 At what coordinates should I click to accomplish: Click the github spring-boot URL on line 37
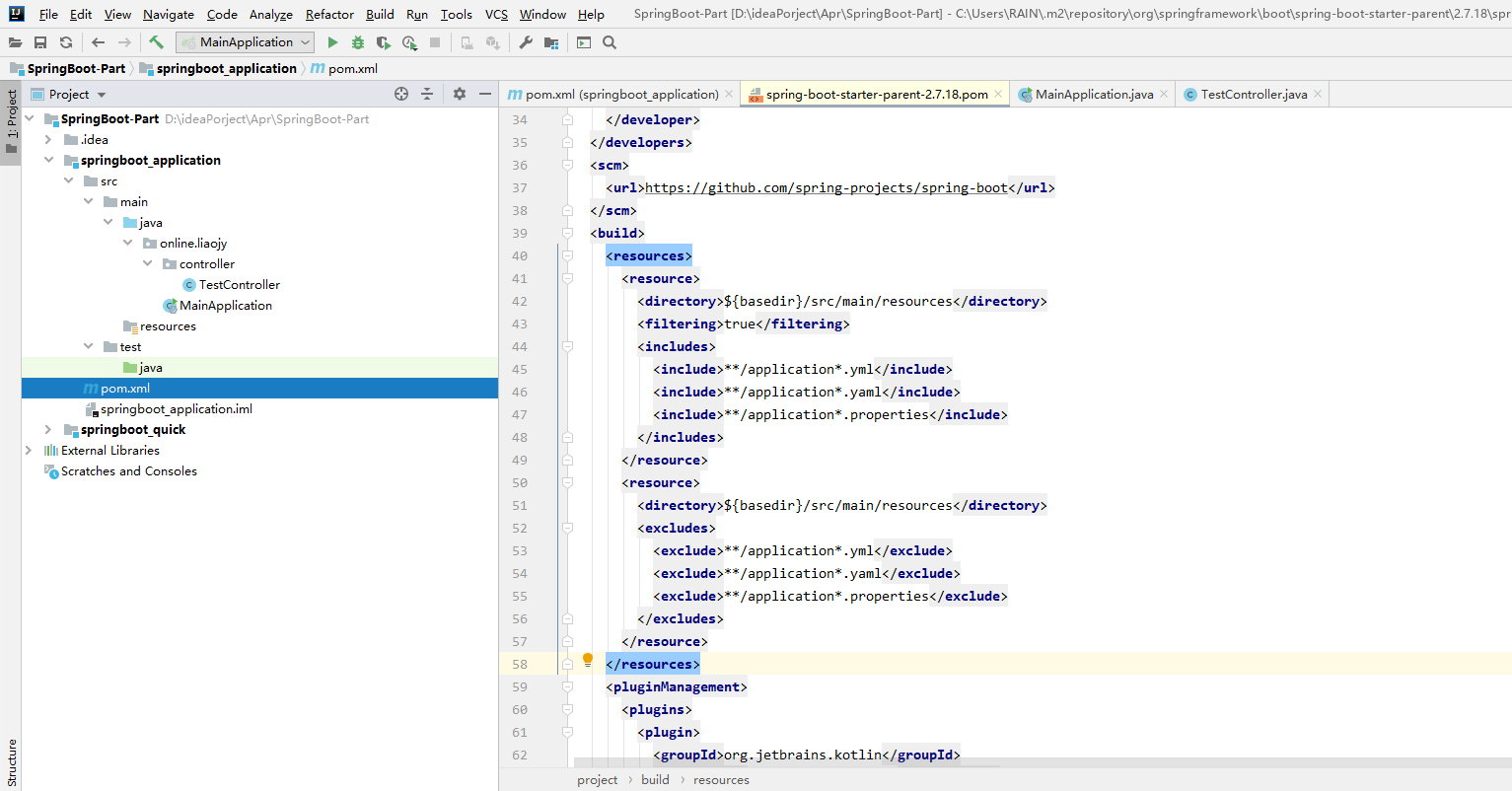826,187
